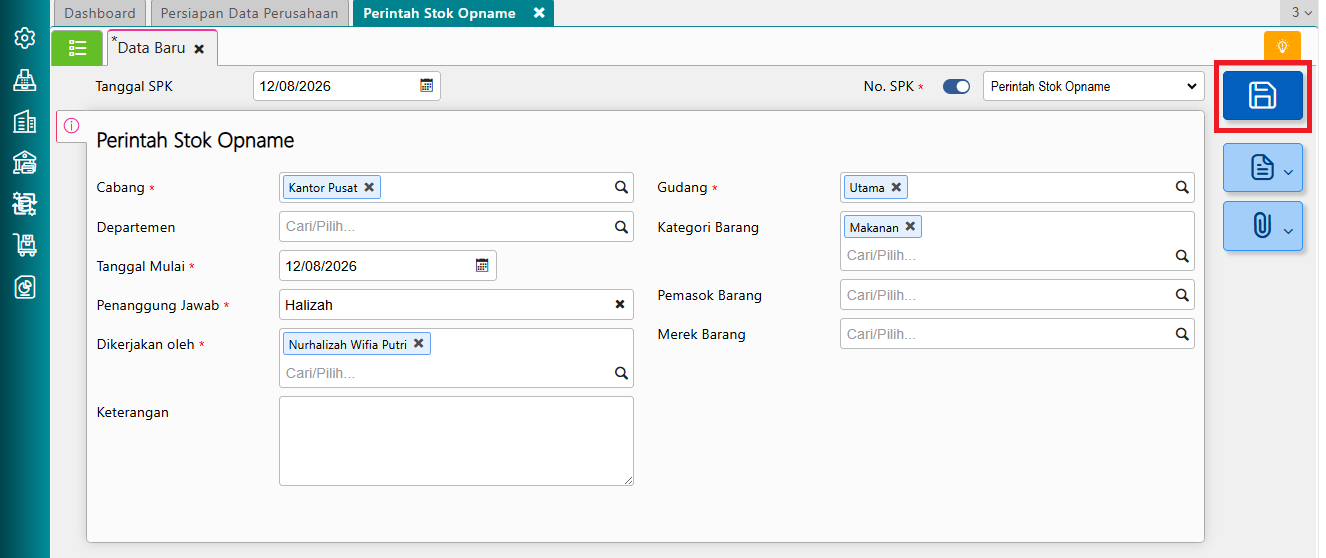
Task: Remove the Makanan category tag
Action: pyautogui.click(x=910, y=227)
